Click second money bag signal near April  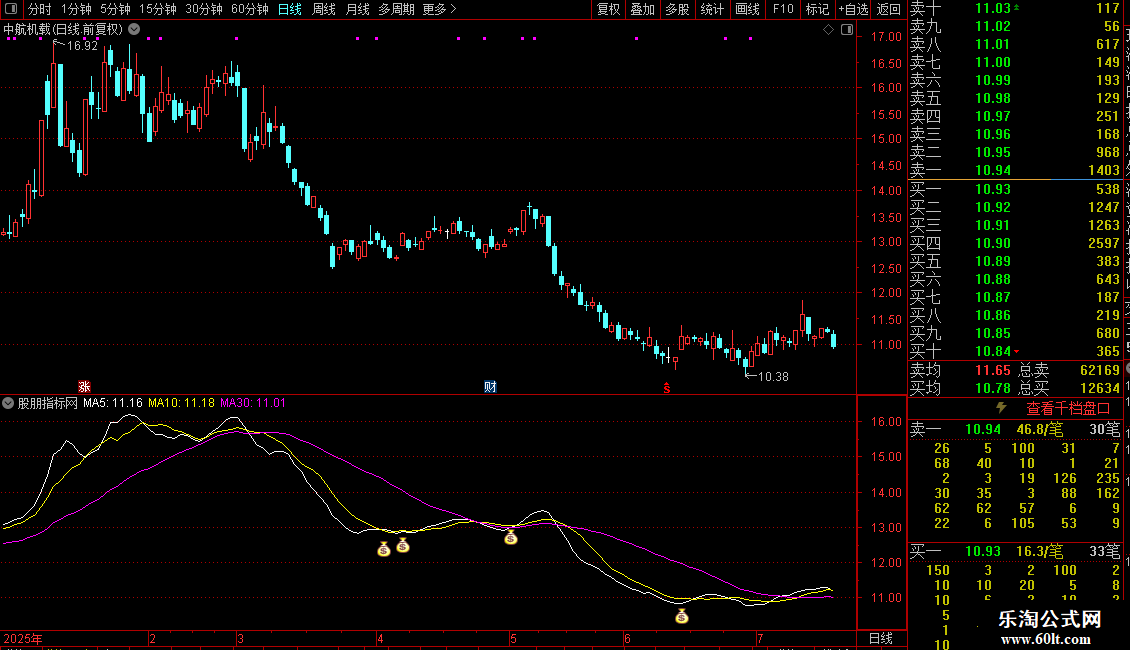[403, 546]
